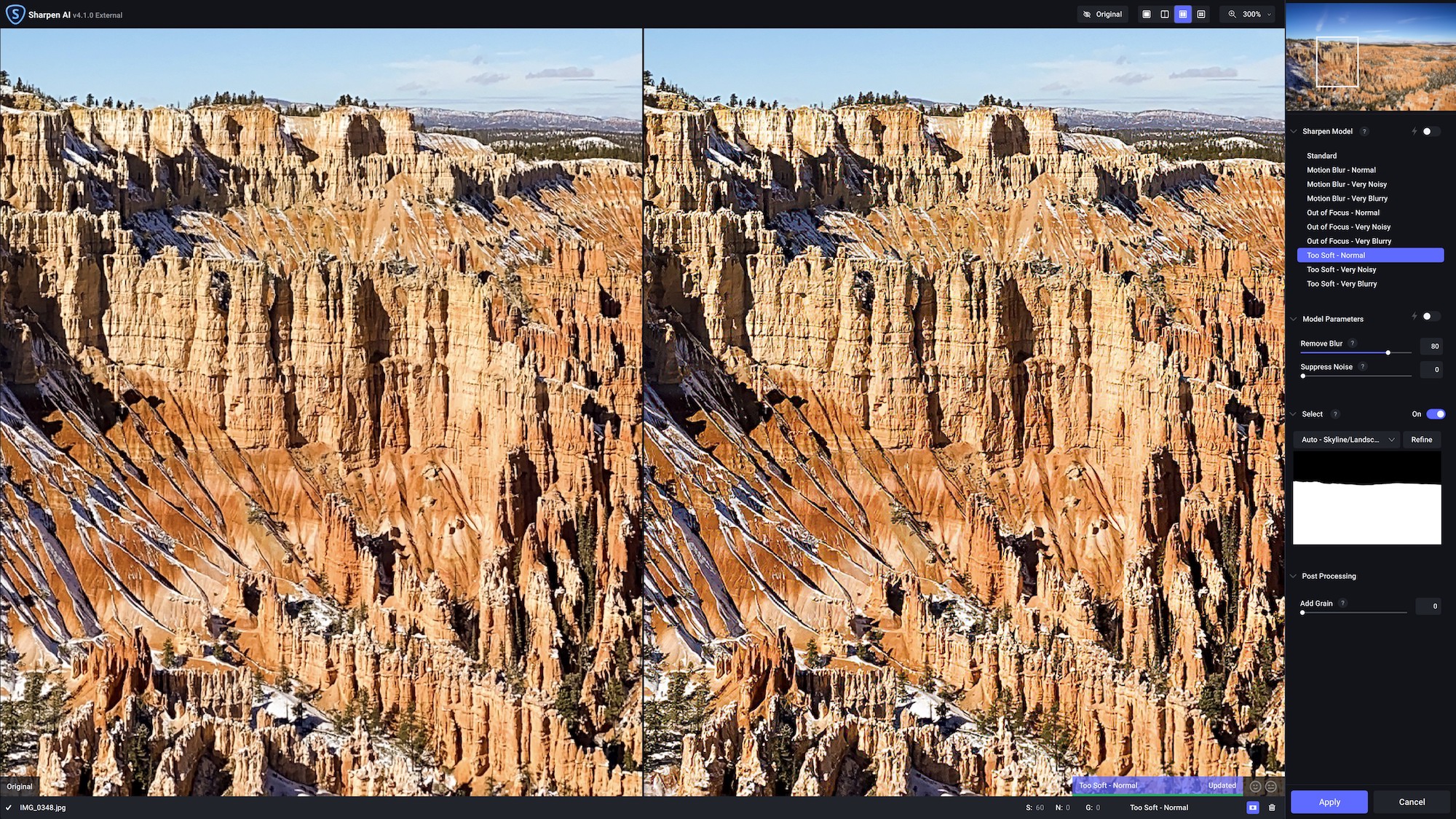Click the Sharpen AI logo icon
Viewport: 1456px width, 819px height.
(15, 15)
